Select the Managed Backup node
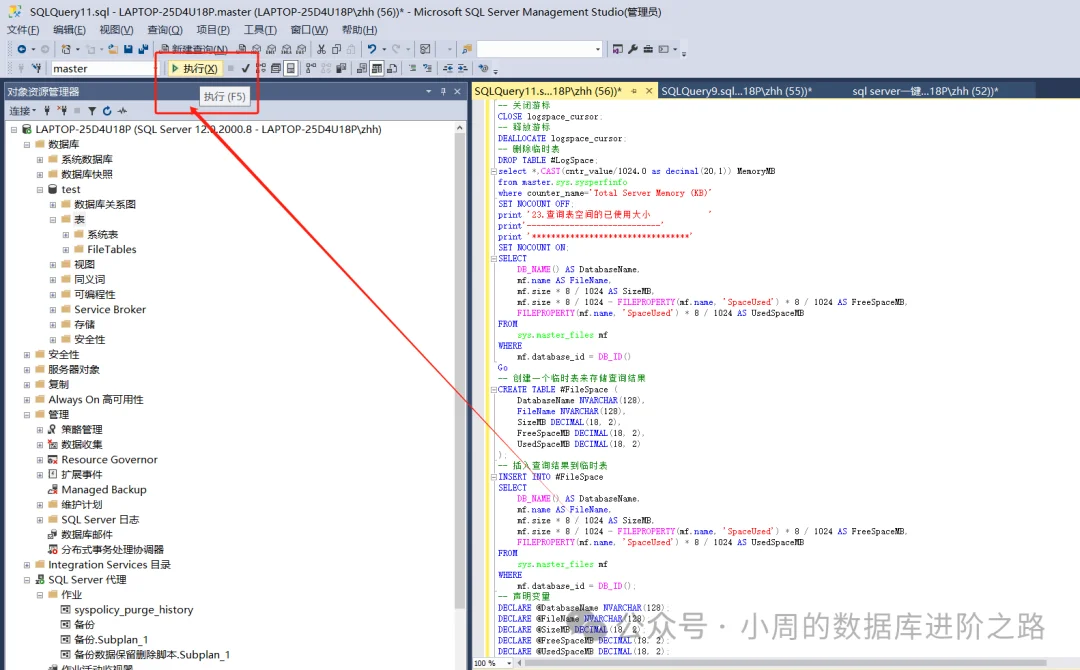 [103, 490]
